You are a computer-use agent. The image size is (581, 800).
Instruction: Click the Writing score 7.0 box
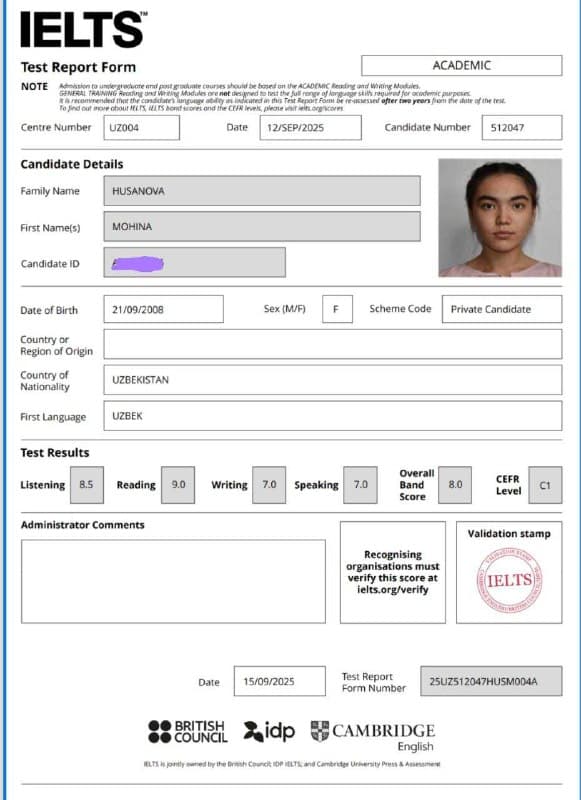point(269,485)
